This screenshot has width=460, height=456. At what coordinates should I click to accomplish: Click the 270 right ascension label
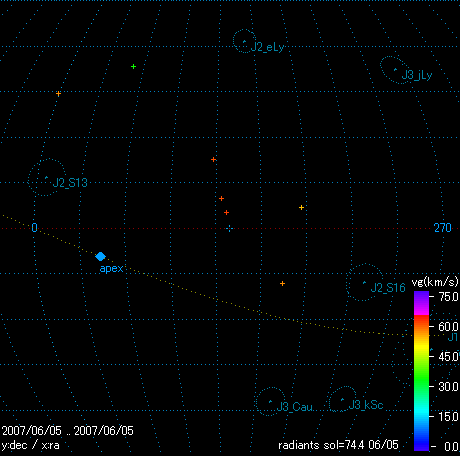click(443, 228)
